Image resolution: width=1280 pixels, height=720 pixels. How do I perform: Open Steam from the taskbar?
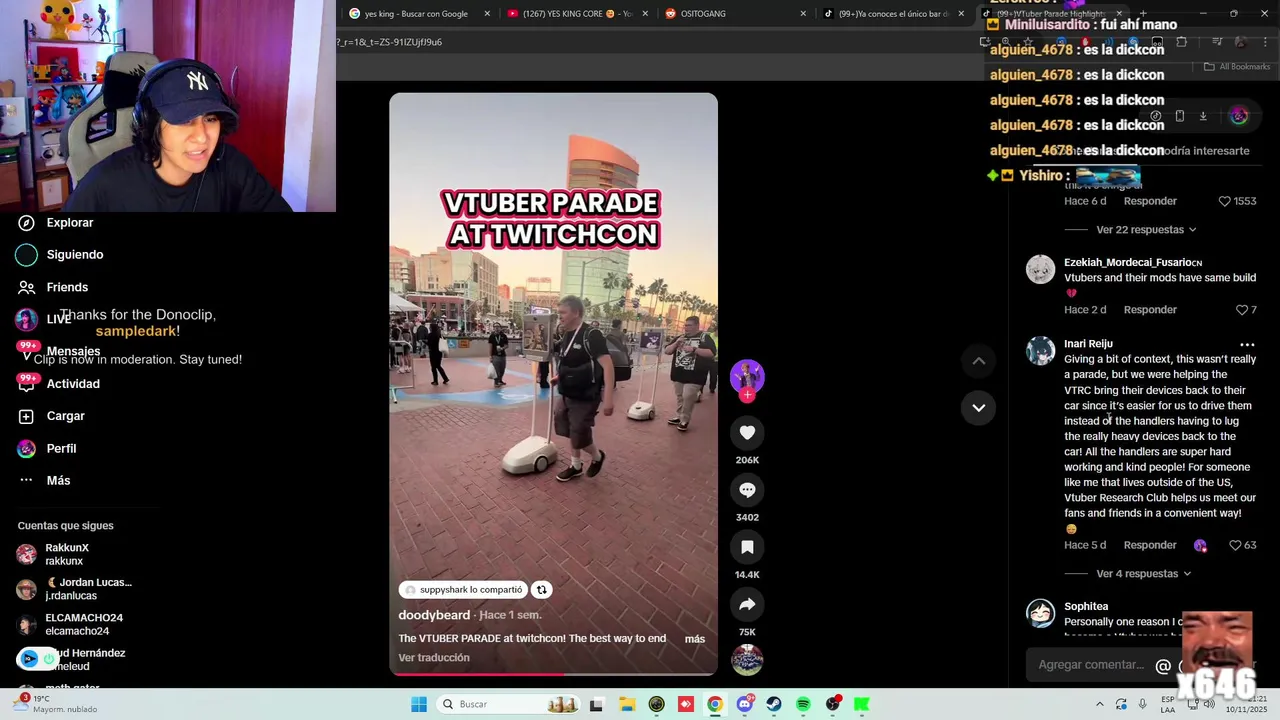(774, 705)
